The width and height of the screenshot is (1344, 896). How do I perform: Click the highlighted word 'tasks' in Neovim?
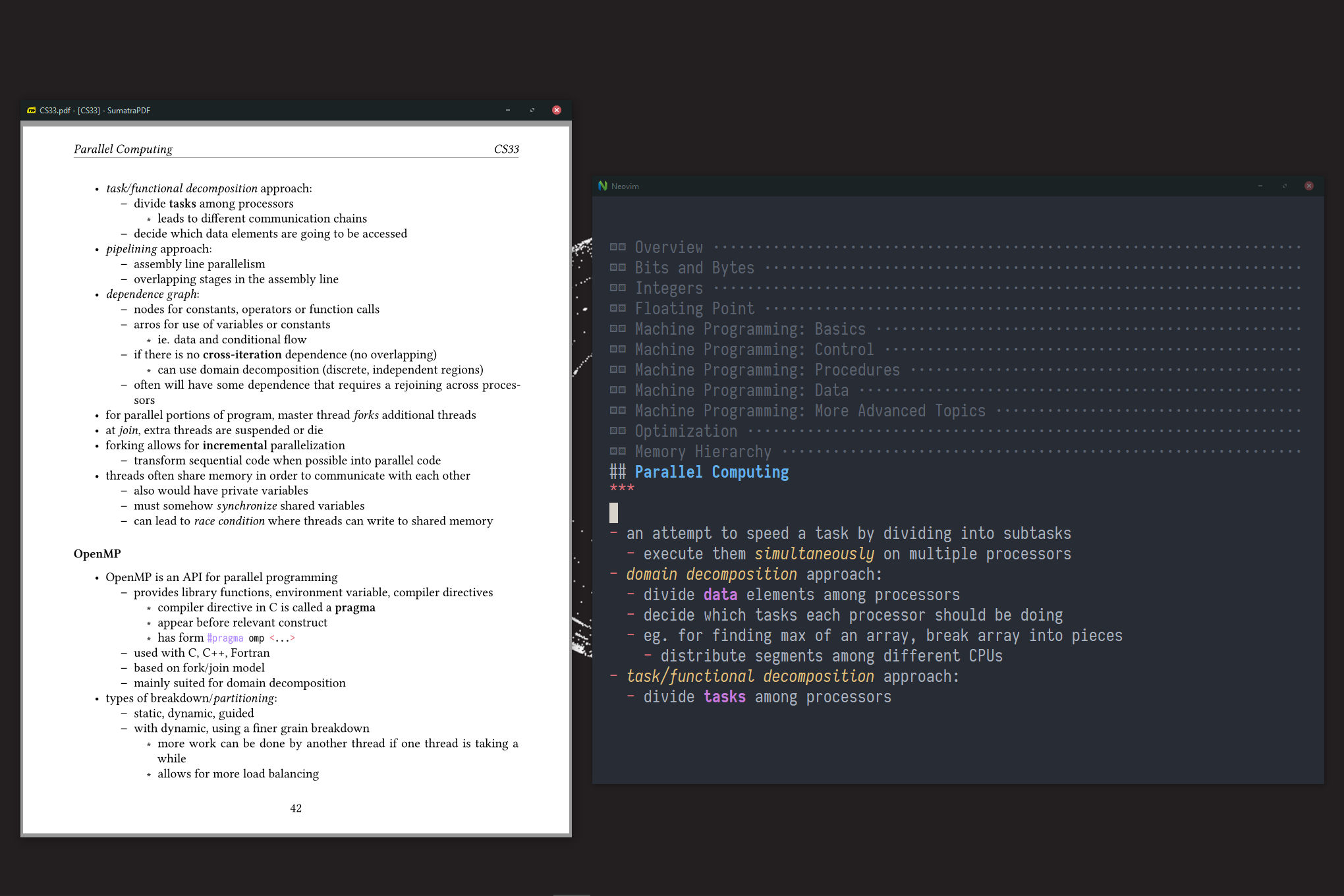(724, 697)
